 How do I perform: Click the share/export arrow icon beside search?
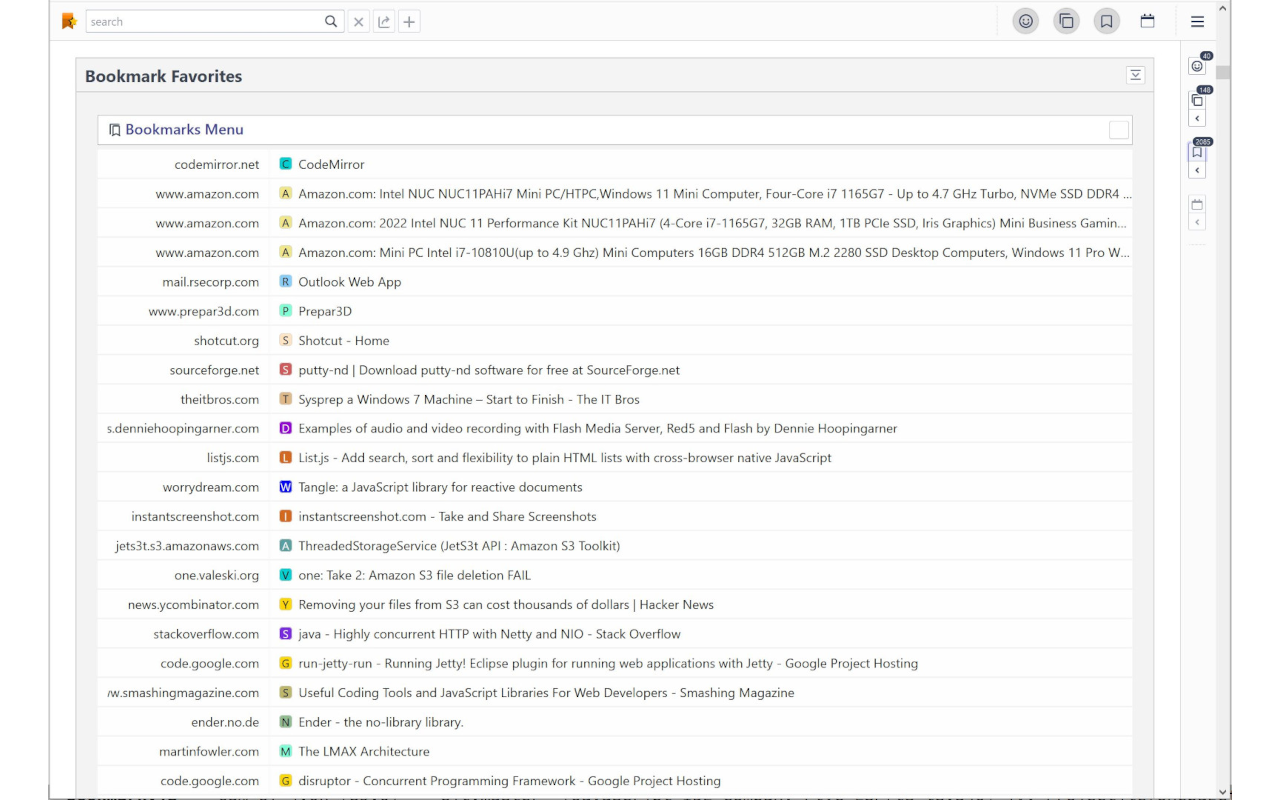[x=384, y=22]
